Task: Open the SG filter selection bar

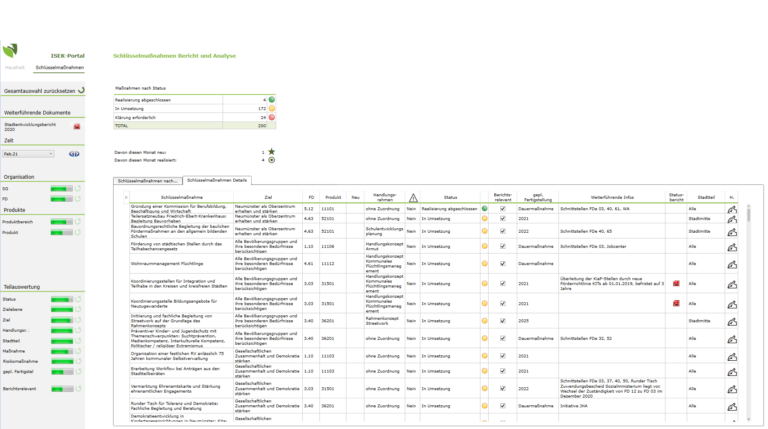Action: pyautogui.click(x=62, y=189)
